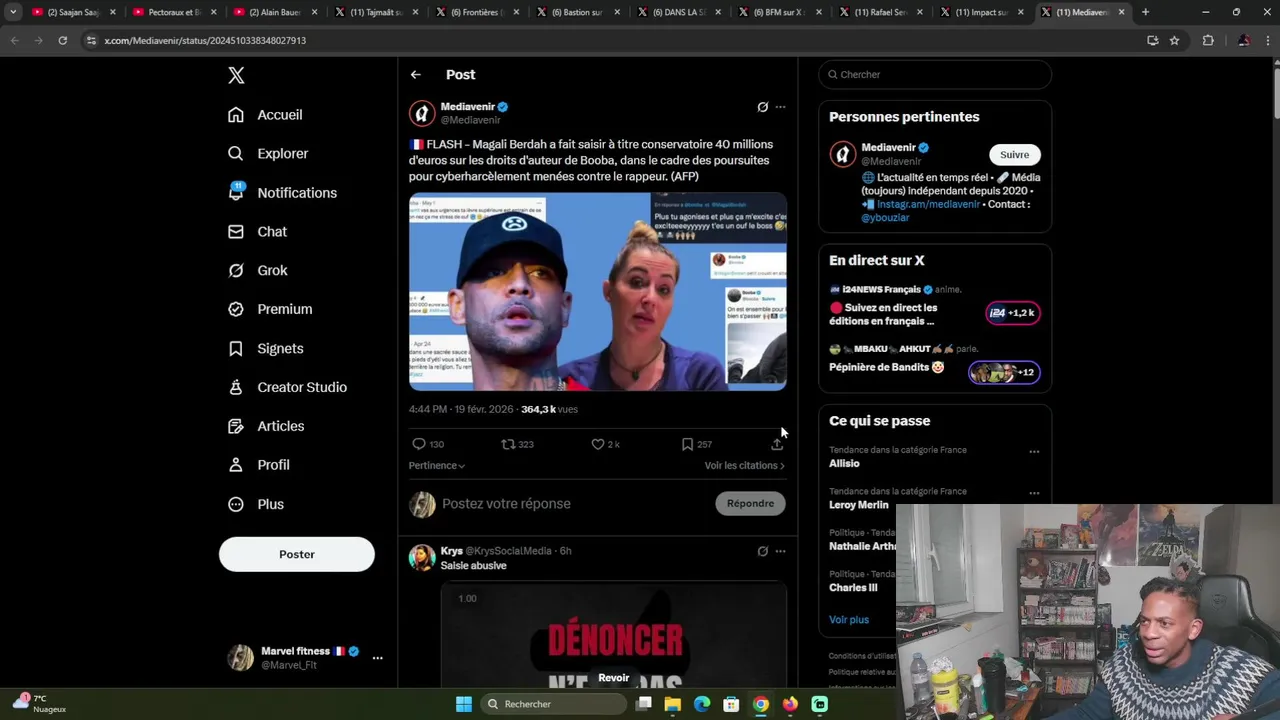Click the Répondre button
1280x720 pixels.
(x=750, y=504)
